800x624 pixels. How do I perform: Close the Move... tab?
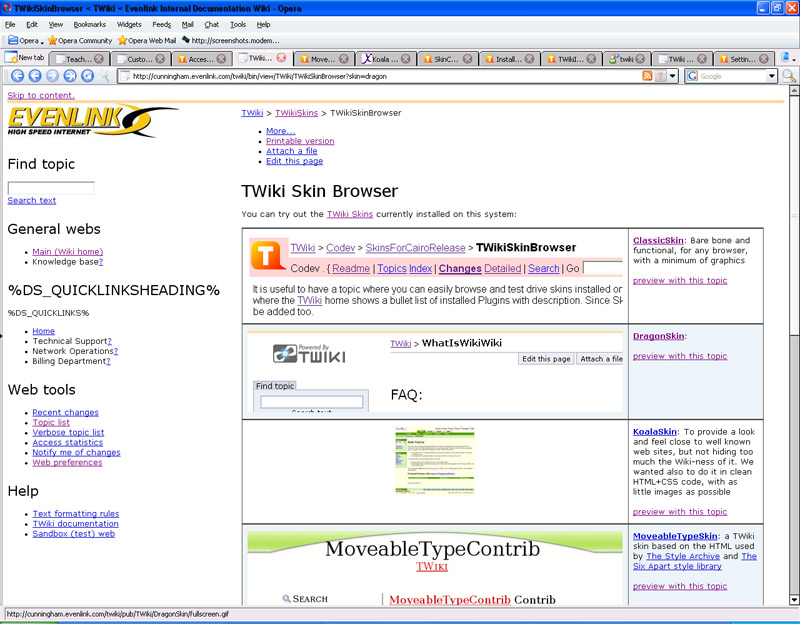pos(343,59)
